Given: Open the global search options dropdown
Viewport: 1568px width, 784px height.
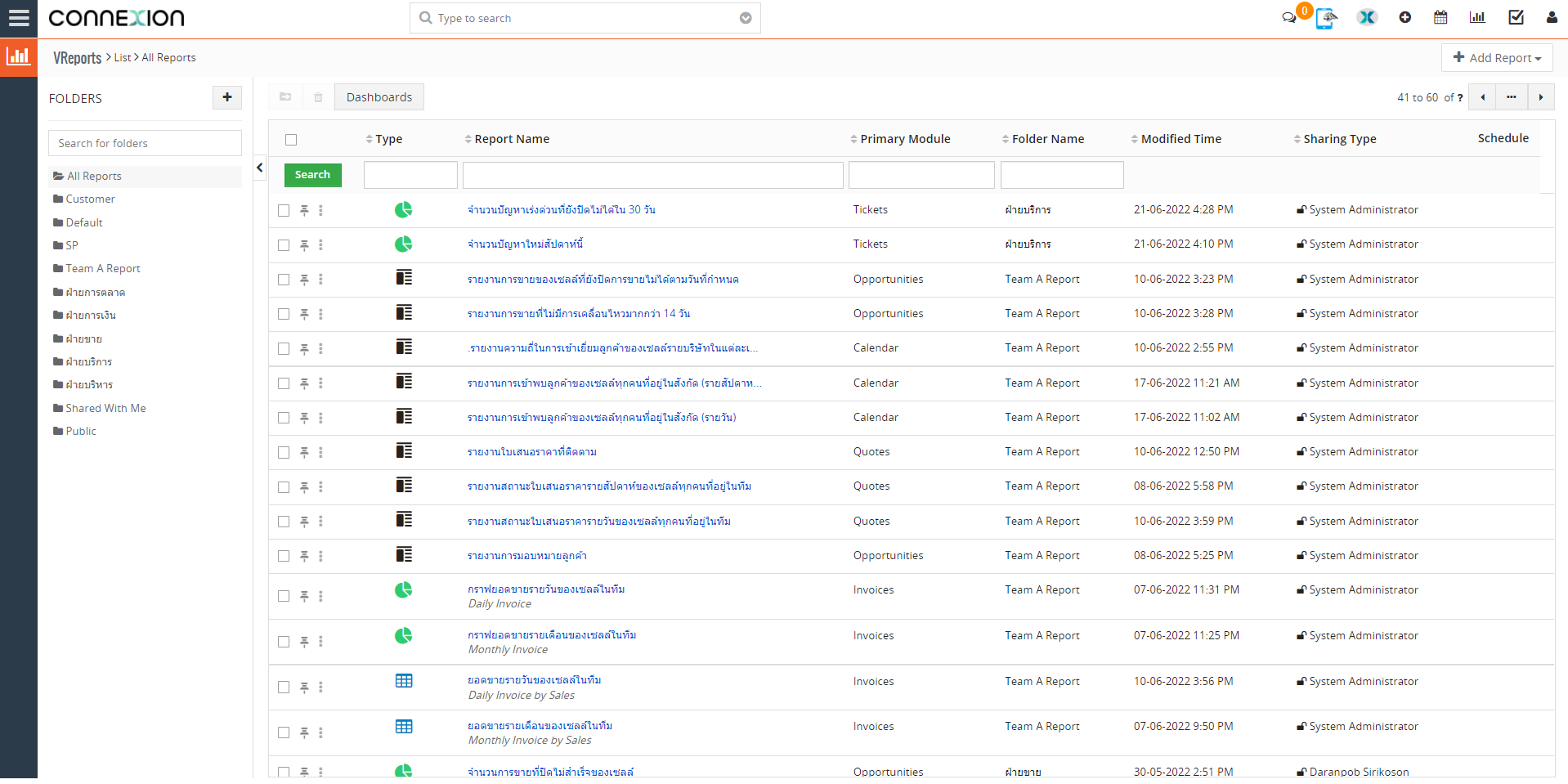Looking at the screenshot, I should [x=745, y=18].
